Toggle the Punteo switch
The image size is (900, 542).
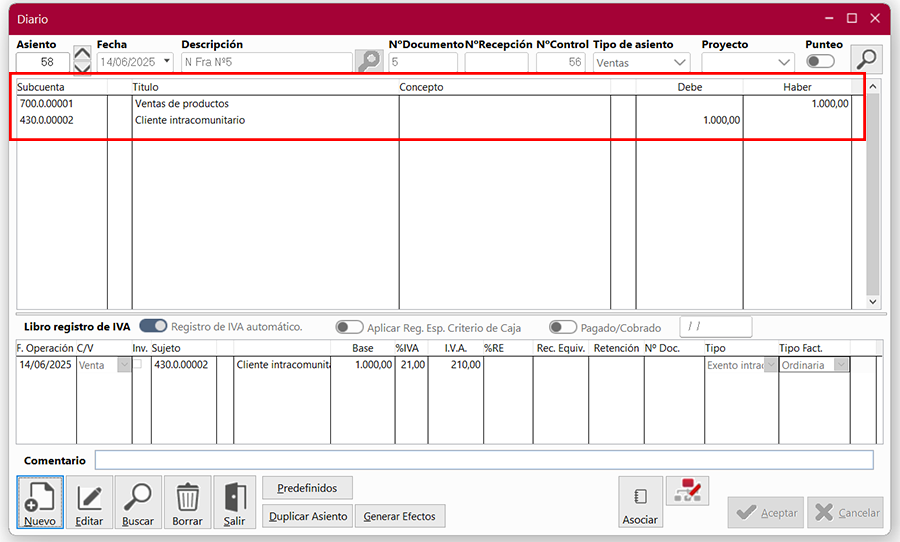(x=821, y=61)
